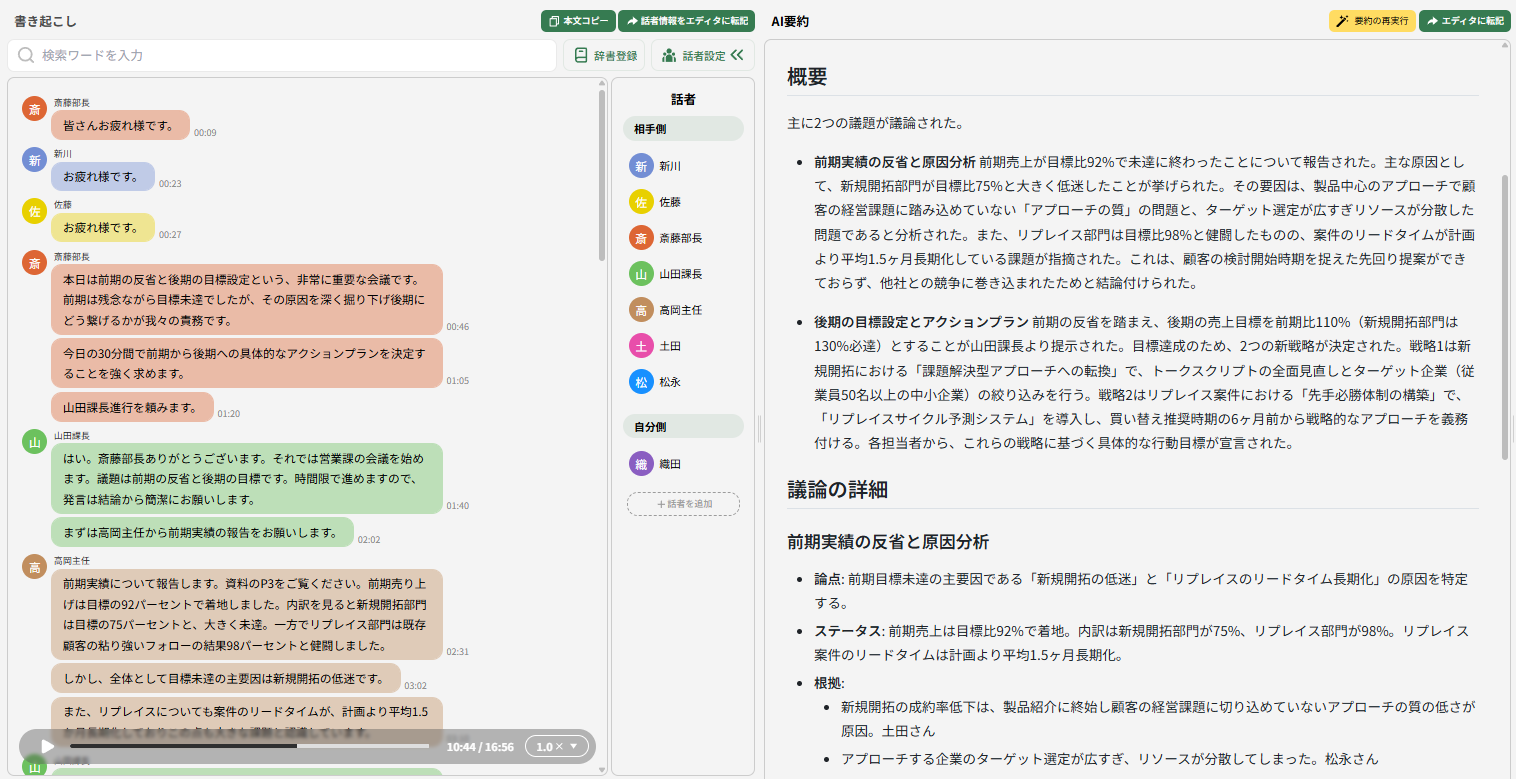The image size is (1516, 779).
Task: Select speaker 松永 in speaker list
Action: tap(669, 382)
